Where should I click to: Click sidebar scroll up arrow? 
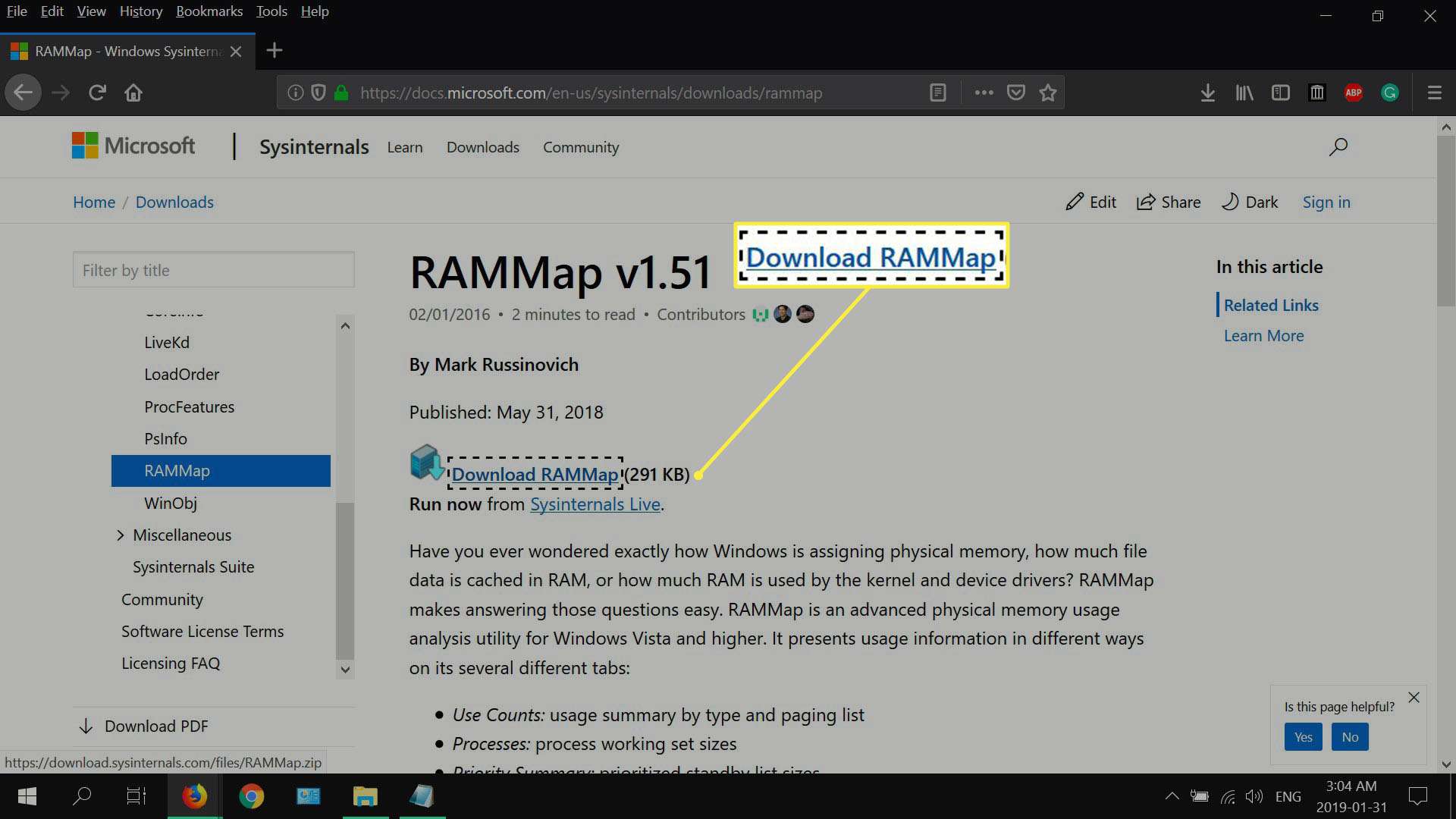(345, 326)
